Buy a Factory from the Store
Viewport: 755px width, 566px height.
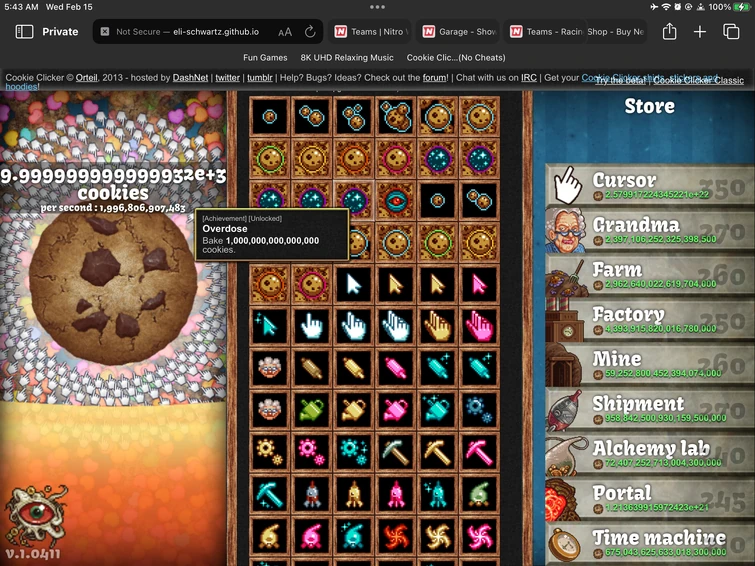650,320
